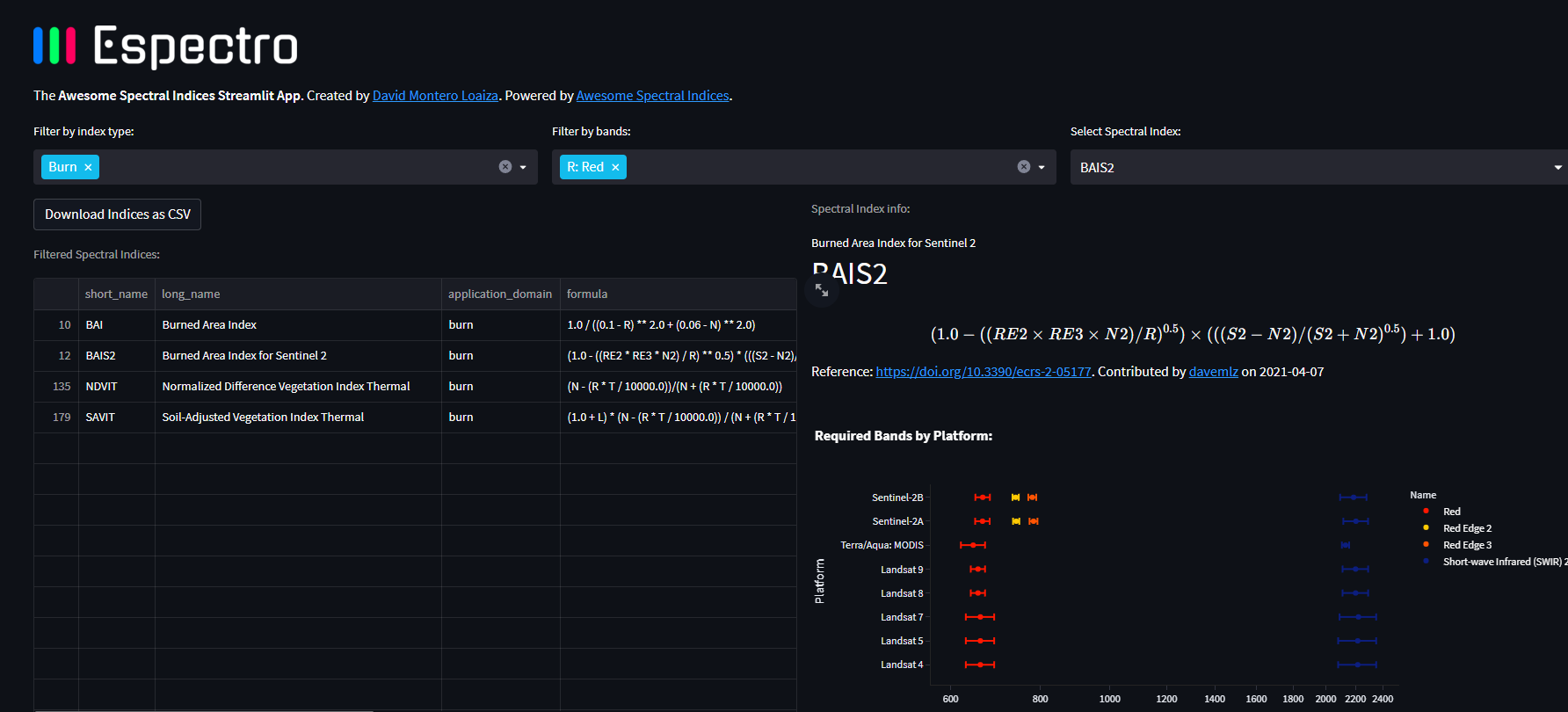
Task: Click the Landsat 8 axis label
Action: (902, 593)
